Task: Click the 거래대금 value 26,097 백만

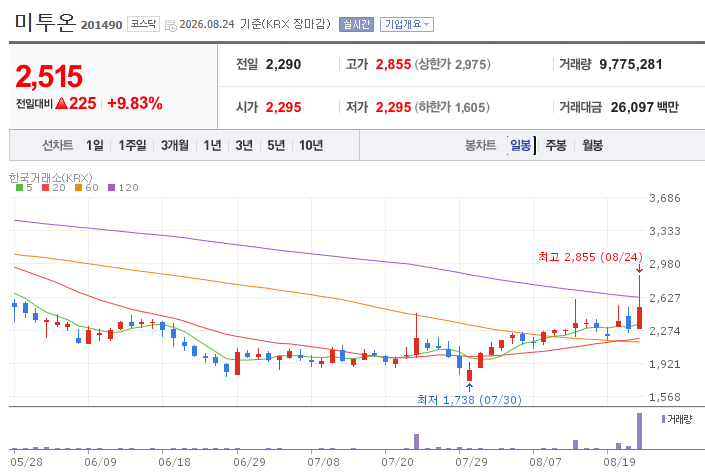Action: click(644, 108)
